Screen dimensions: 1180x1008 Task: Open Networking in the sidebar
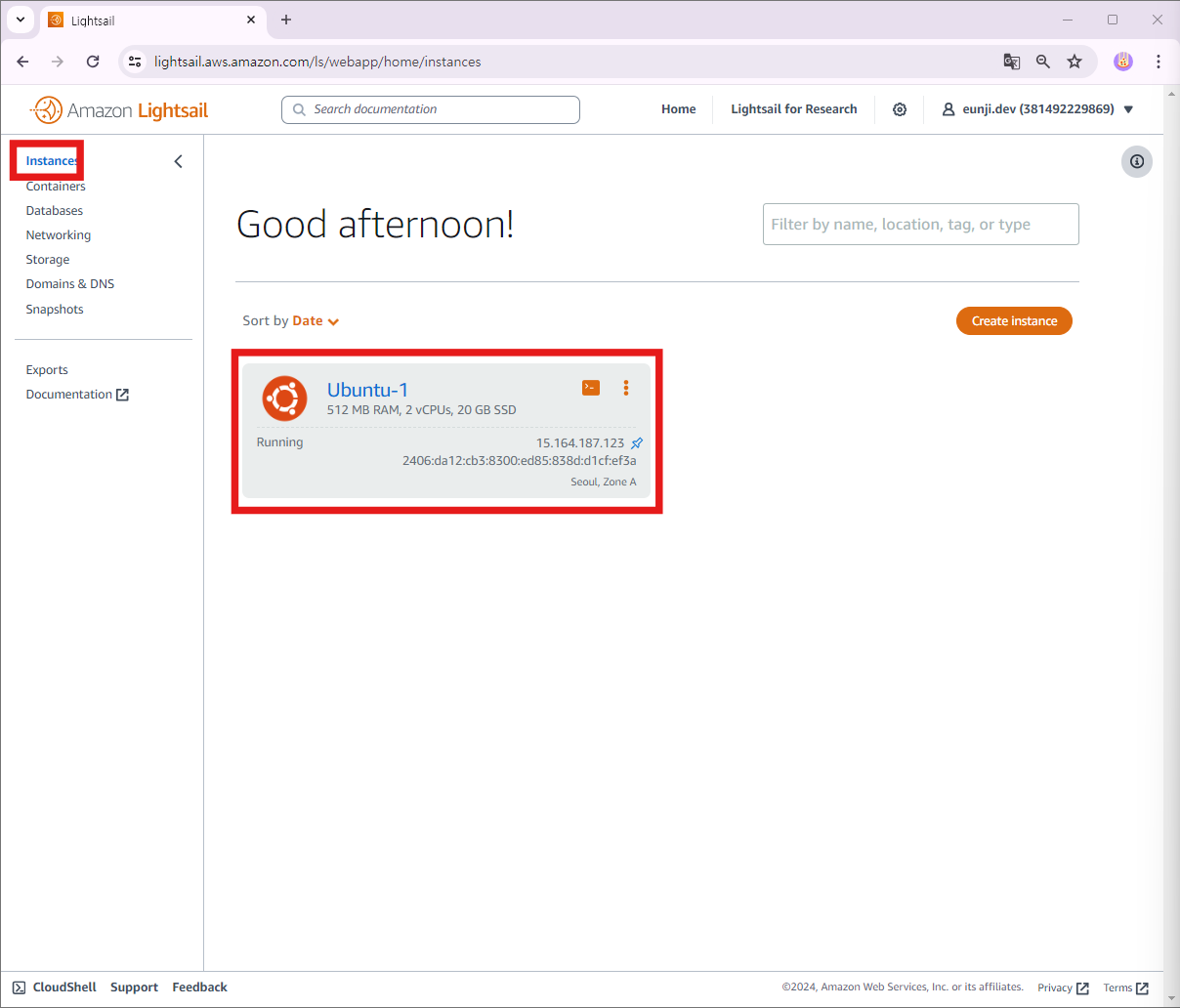click(x=59, y=235)
